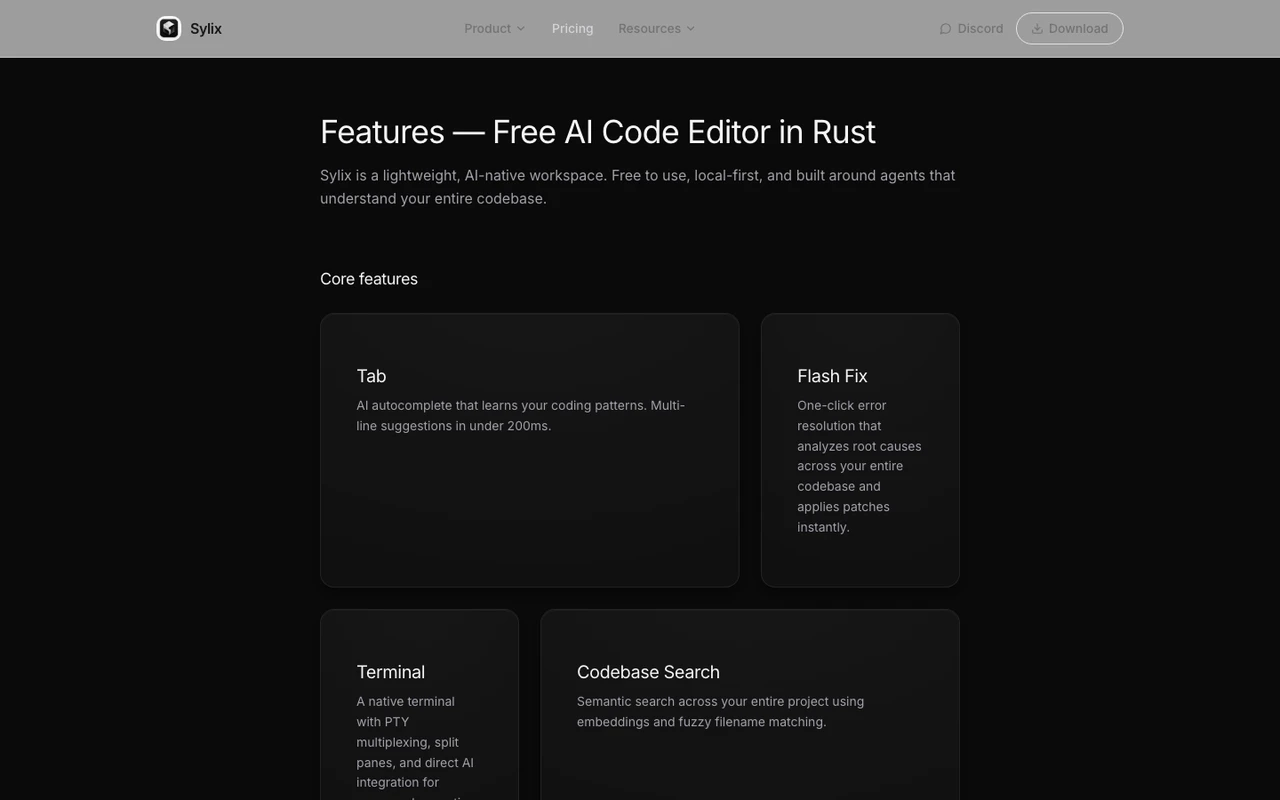Viewport: 1280px width, 800px height.
Task: Click the main Features page title
Action: click(598, 132)
